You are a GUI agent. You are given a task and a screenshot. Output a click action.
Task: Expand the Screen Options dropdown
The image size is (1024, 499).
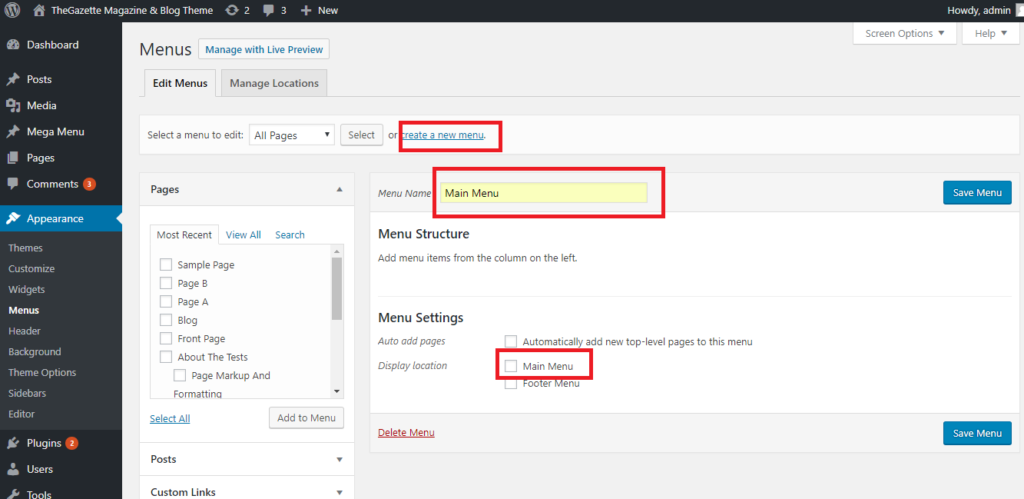904,33
